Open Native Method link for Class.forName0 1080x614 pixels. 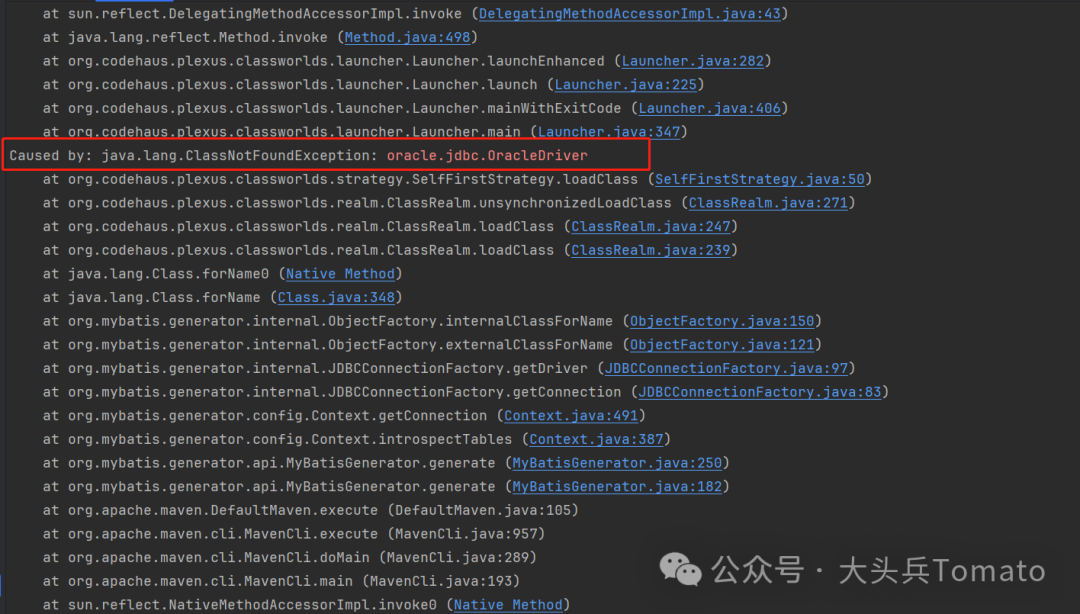click(340, 273)
